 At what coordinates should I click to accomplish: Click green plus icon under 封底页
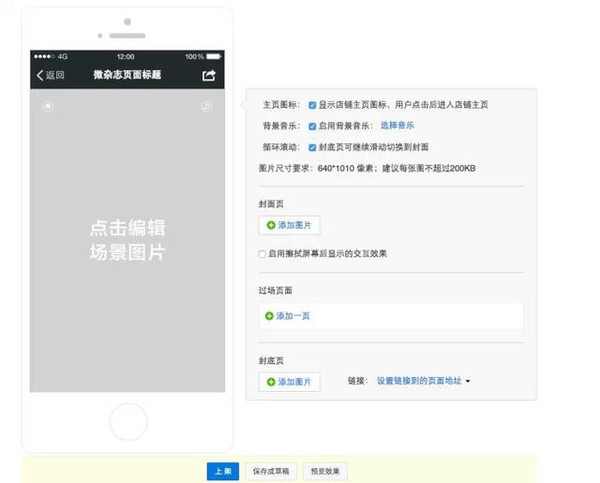coord(271,382)
